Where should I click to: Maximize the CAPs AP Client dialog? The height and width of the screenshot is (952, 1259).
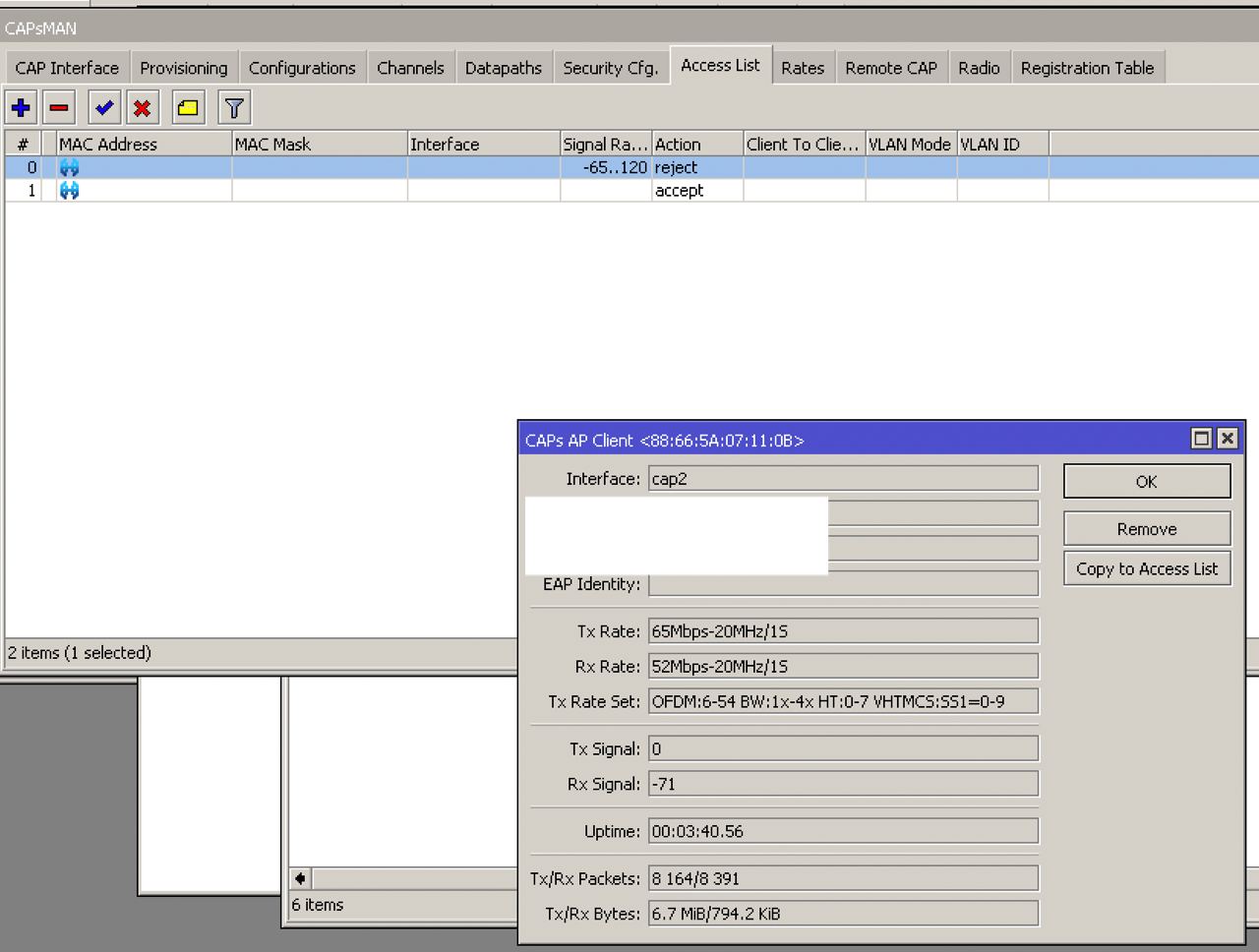coord(1201,439)
